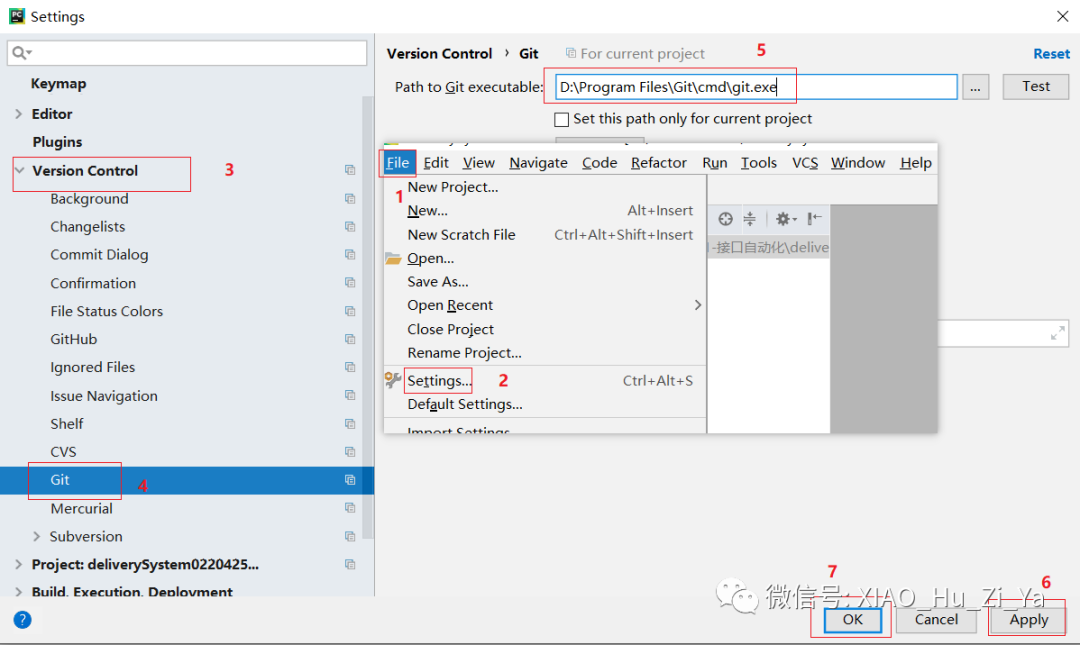The height and width of the screenshot is (645, 1080).
Task: Click the project-level icon beside Subversion
Action: click(x=350, y=536)
